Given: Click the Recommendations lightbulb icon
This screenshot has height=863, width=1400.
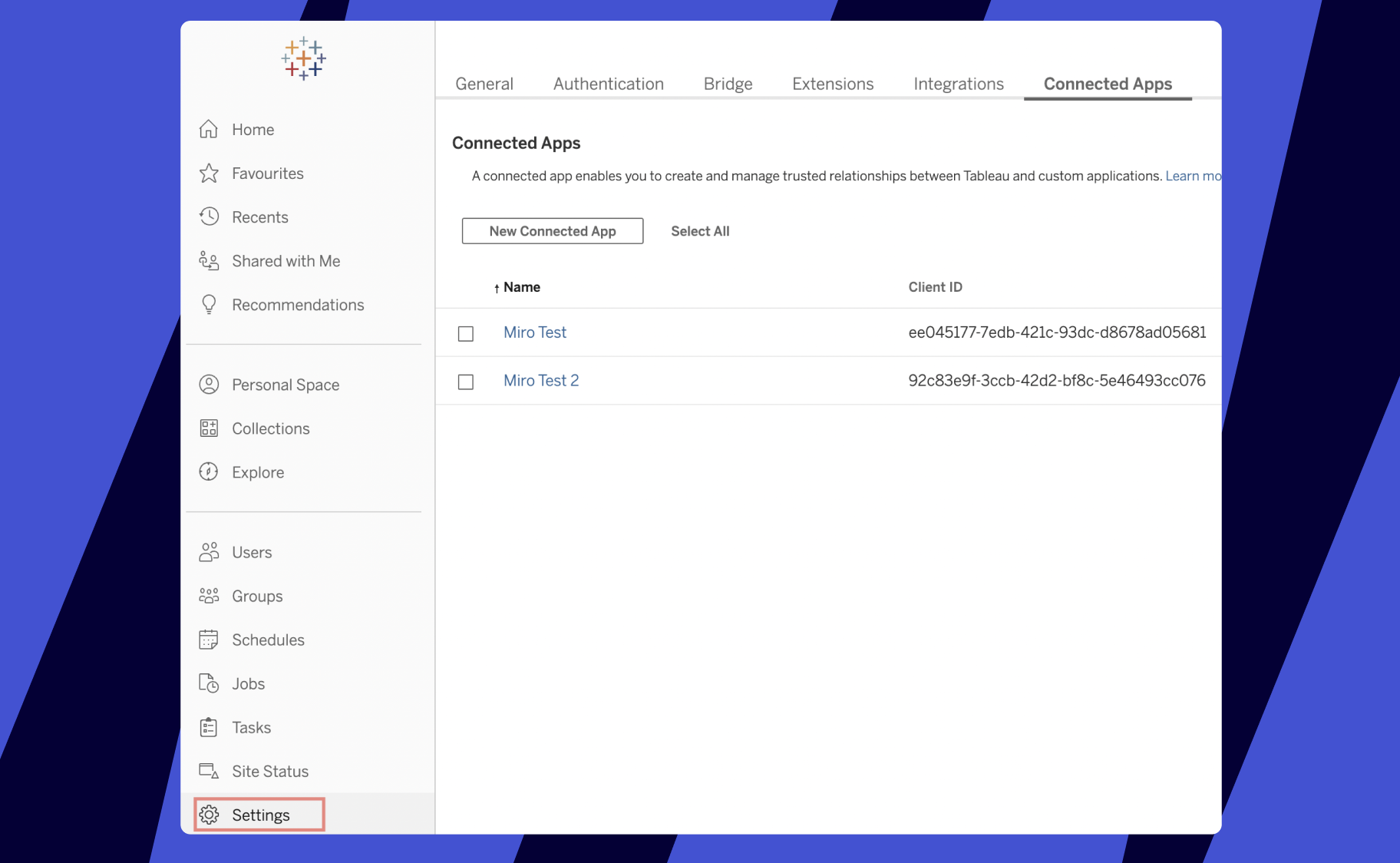Looking at the screenshot, I should 209,305.
